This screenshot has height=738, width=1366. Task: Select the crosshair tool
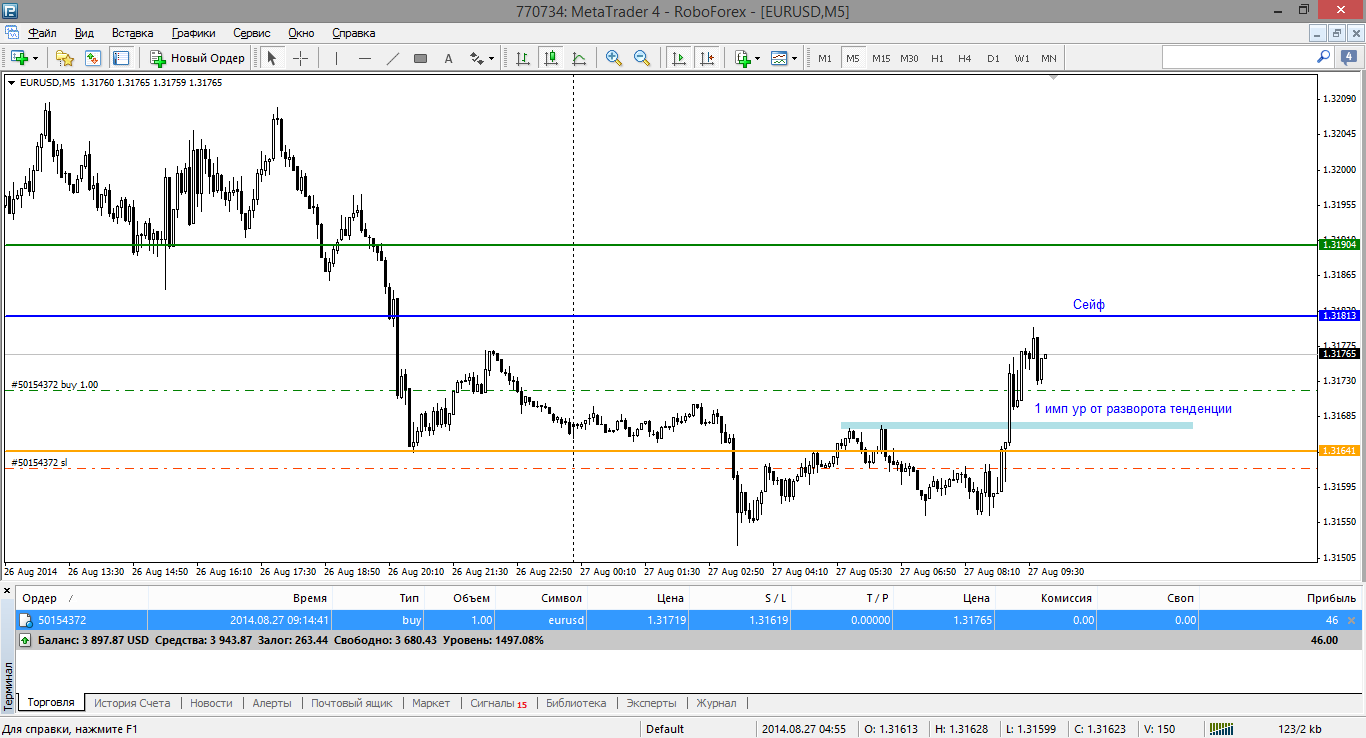(300, 58)
